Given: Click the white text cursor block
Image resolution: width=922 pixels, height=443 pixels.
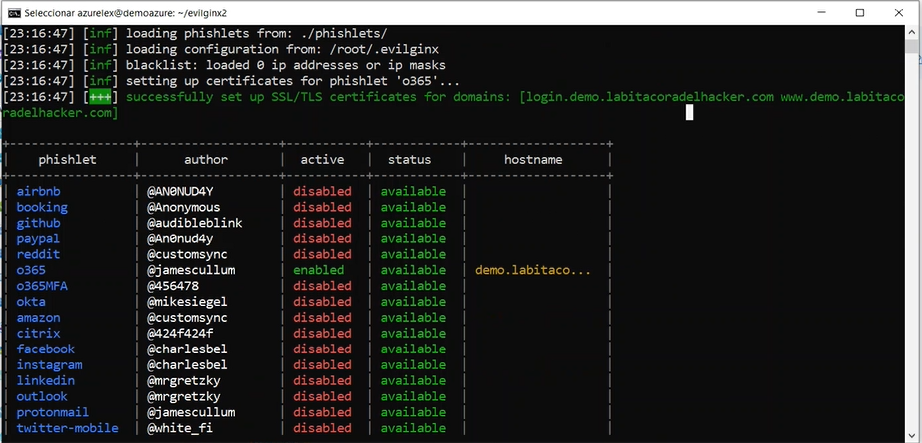Looking at the screenshot, I should tap(690, 112).
